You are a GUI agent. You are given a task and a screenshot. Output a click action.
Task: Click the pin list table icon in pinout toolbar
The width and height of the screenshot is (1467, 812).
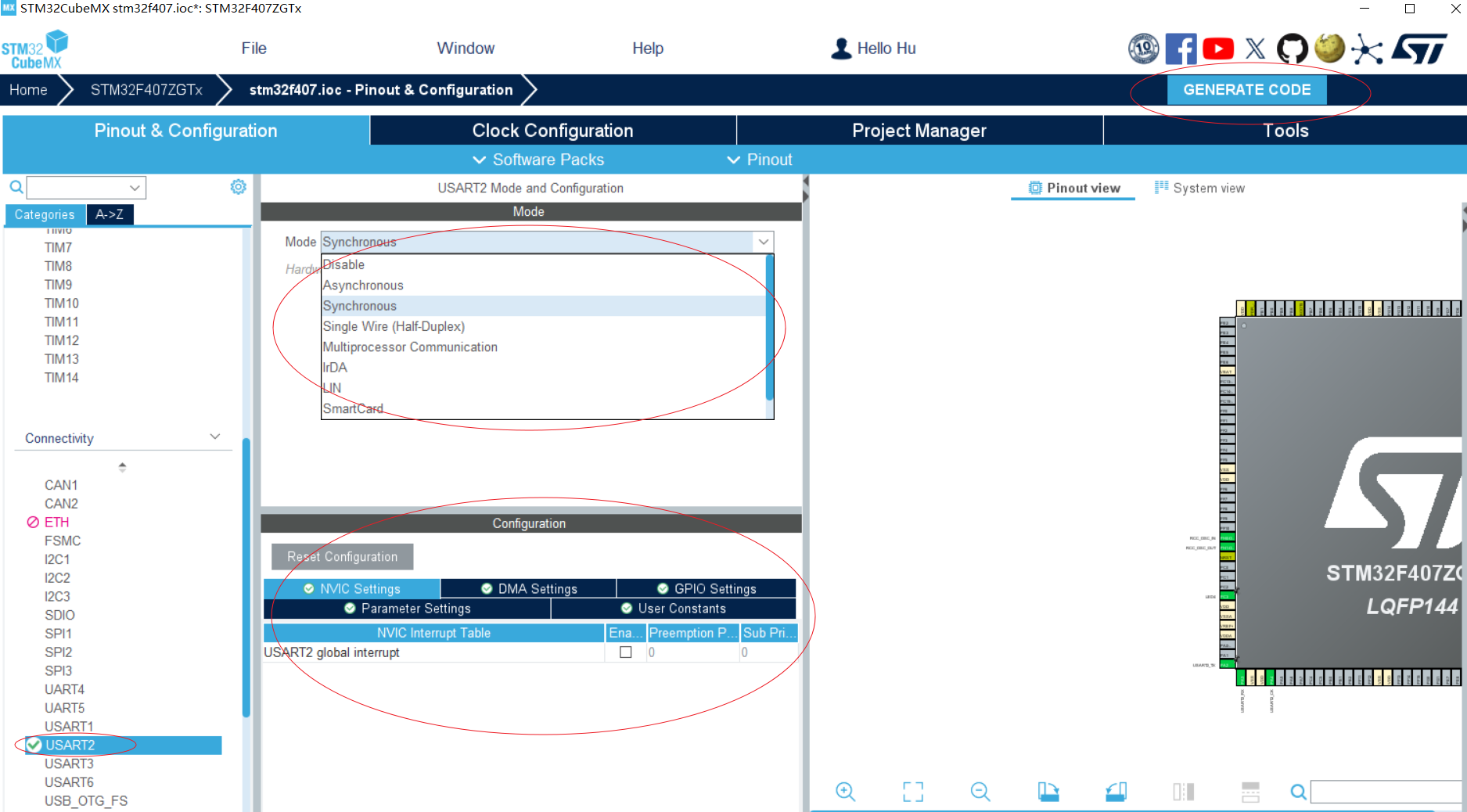[x=1250, y=792]
